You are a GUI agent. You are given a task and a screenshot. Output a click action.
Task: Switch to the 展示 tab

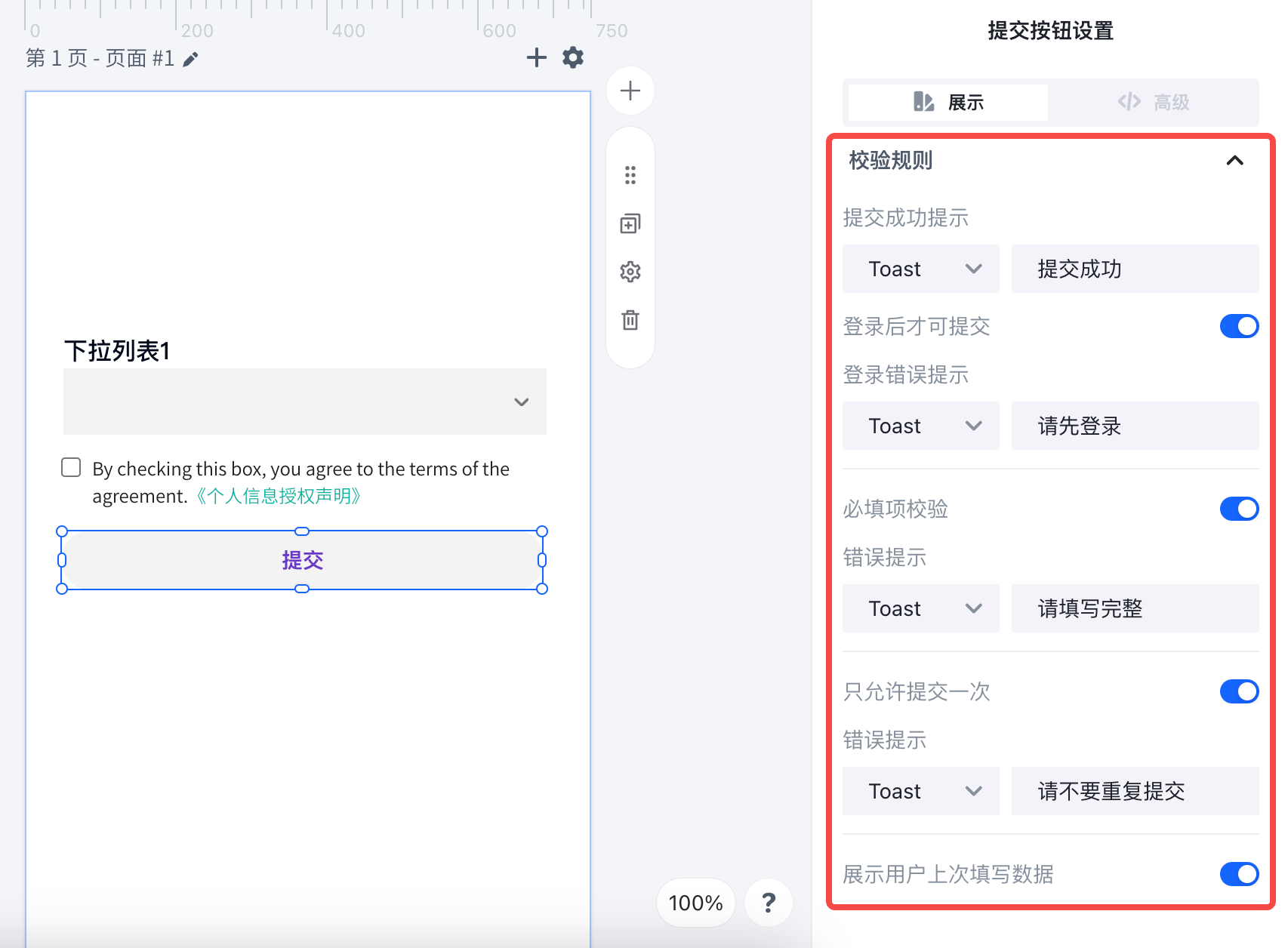pyautogui.click(x=948, y=102)
